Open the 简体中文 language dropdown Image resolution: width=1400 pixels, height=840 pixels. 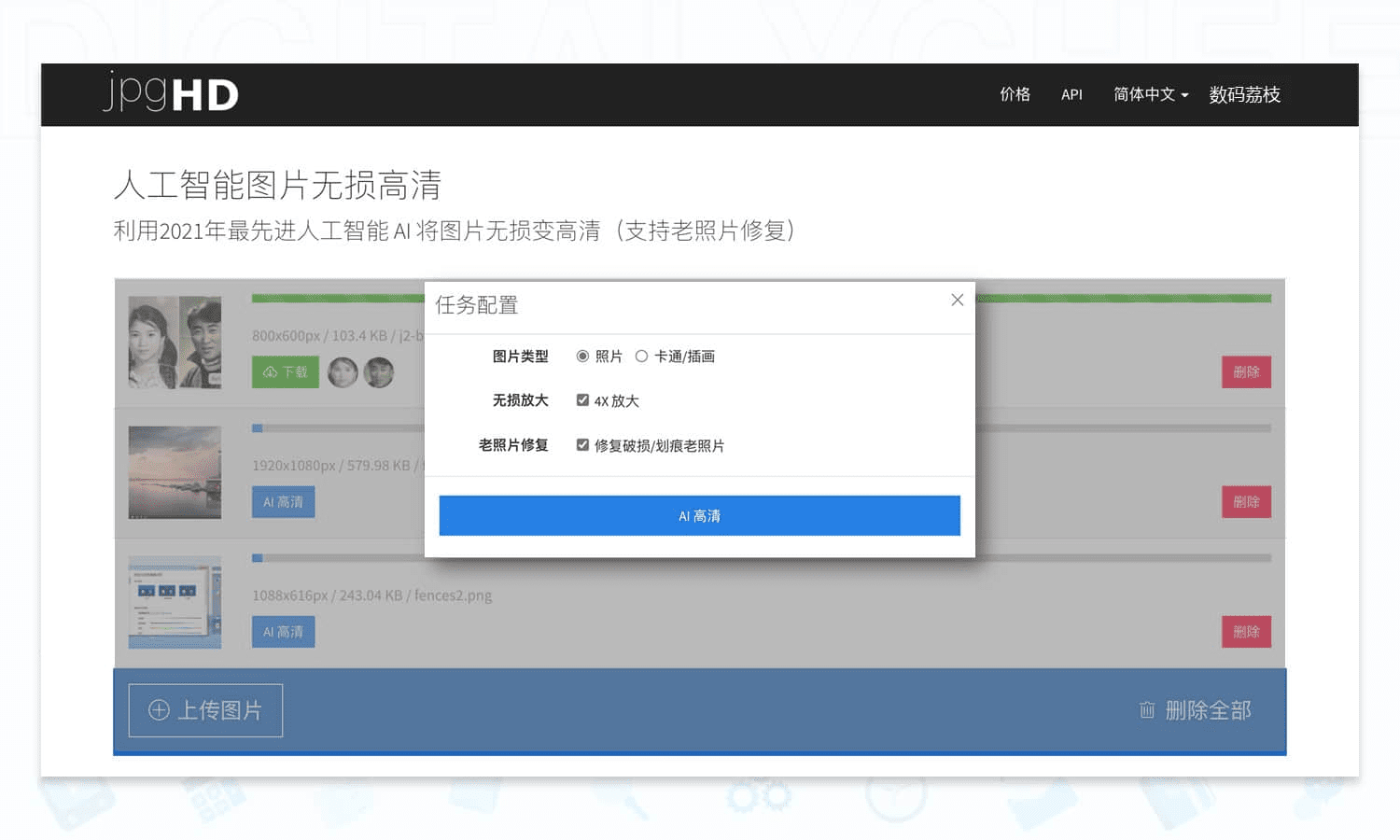pos(1150,94)
